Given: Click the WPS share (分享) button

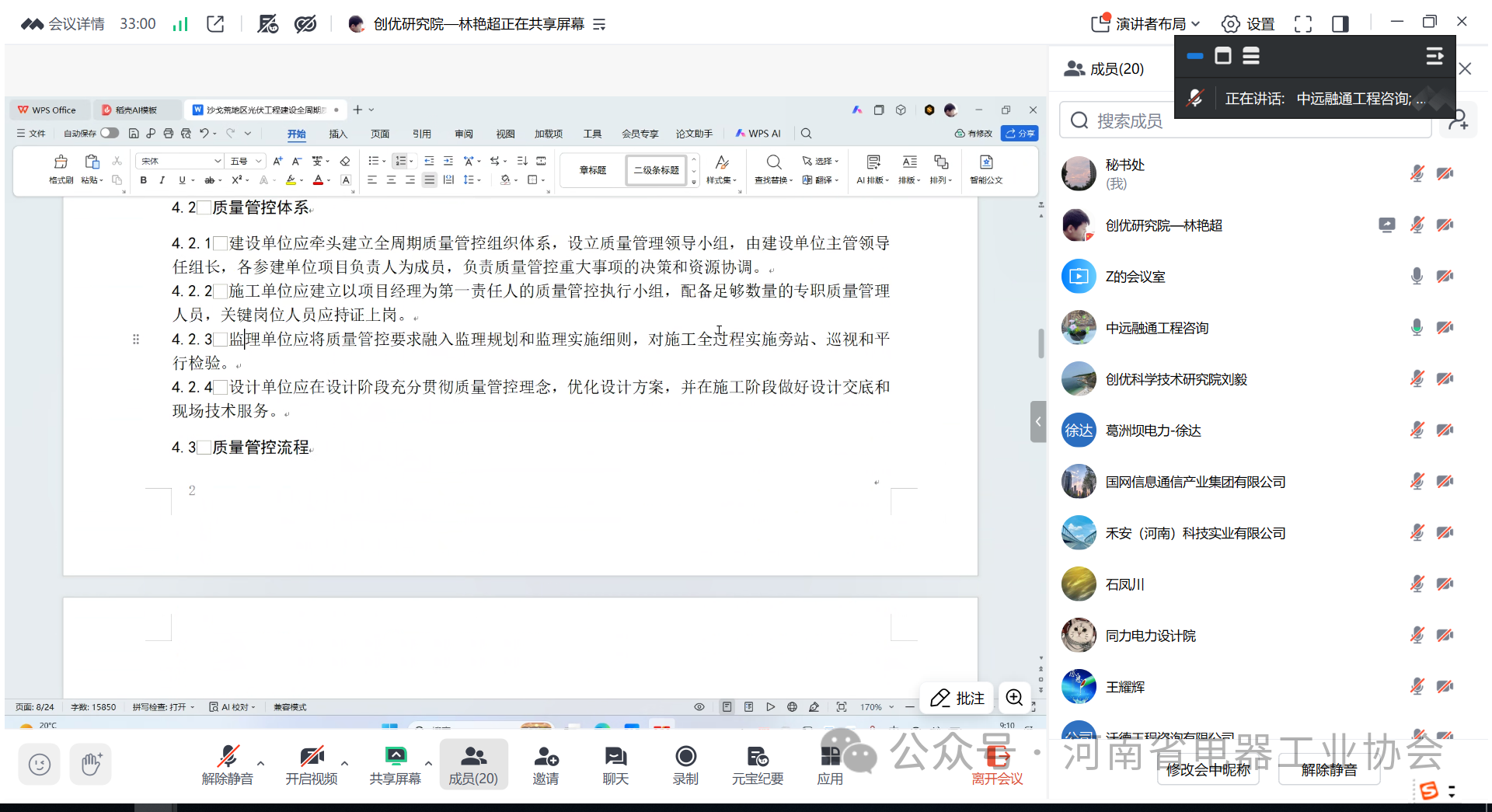Looking at the screenshot, I should (1020, 134).
